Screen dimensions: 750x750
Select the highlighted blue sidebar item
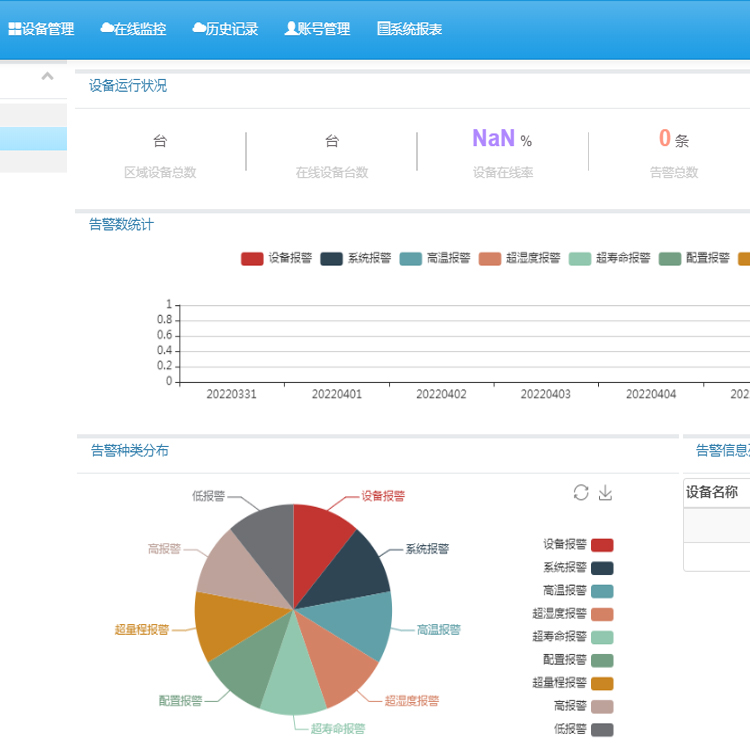(33, 139)
